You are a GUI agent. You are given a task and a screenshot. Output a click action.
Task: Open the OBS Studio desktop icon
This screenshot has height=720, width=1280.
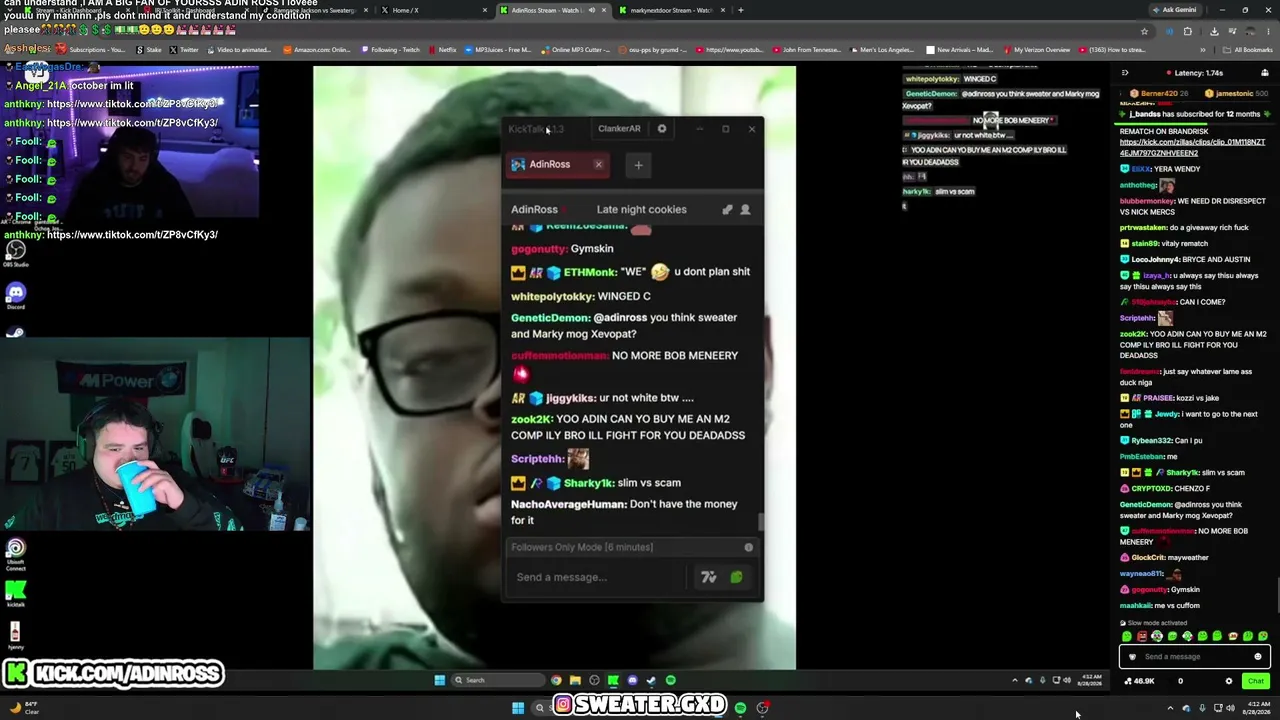[x=15, y=253]
